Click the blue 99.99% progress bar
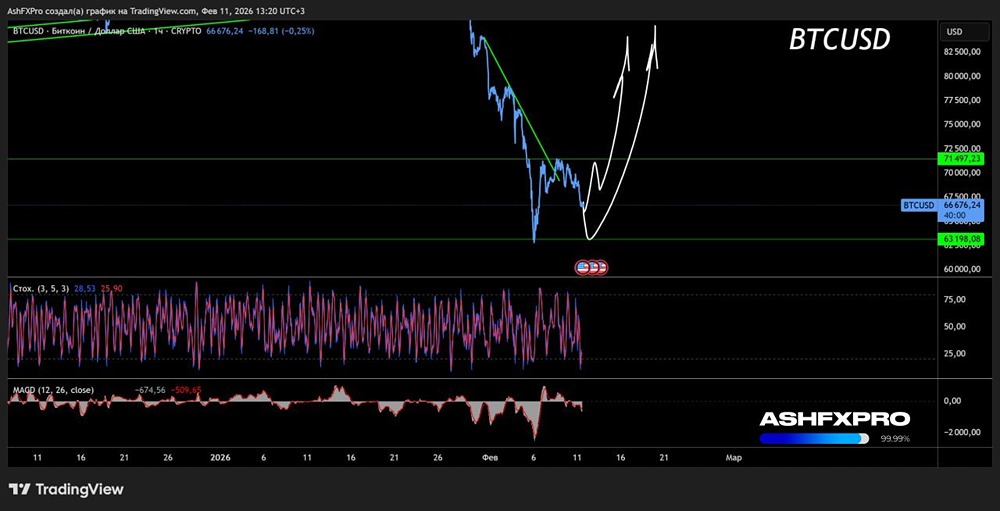Image resolution: width=1000 pixels, height=511 pixels. pyautogui.click(x=814, y=439)
